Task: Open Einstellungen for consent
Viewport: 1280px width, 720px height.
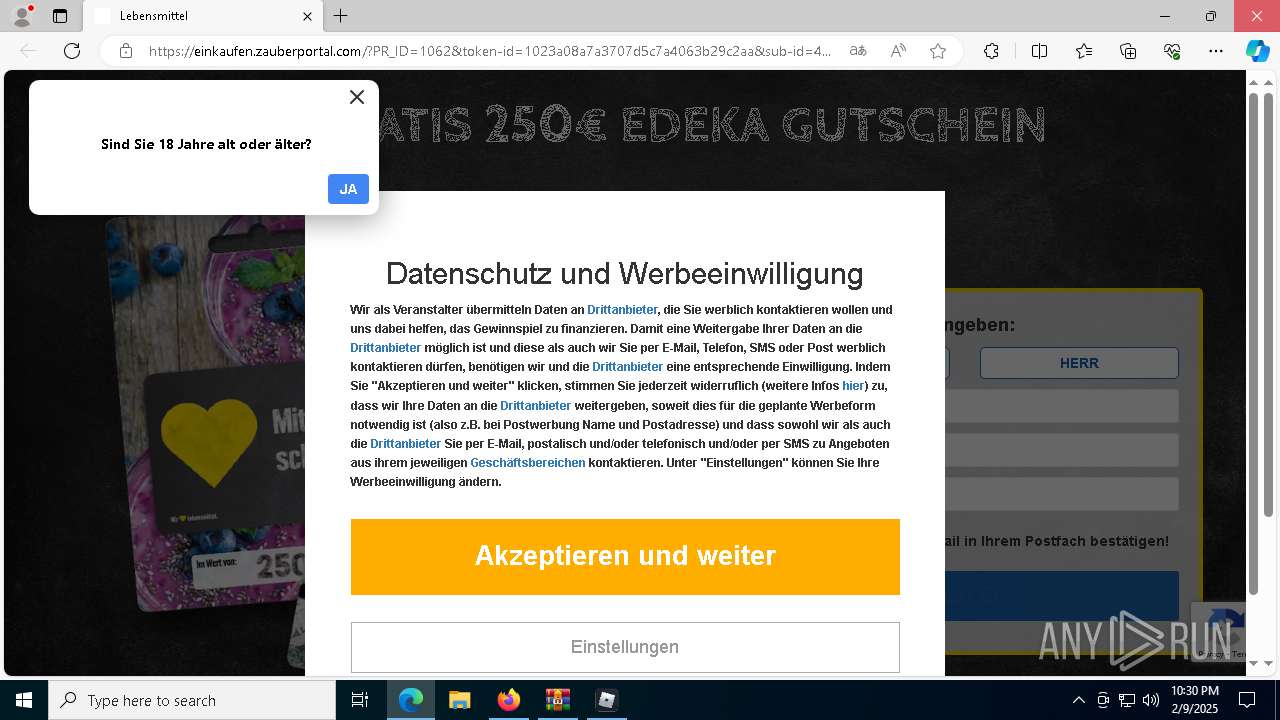Action: (625, 647)
